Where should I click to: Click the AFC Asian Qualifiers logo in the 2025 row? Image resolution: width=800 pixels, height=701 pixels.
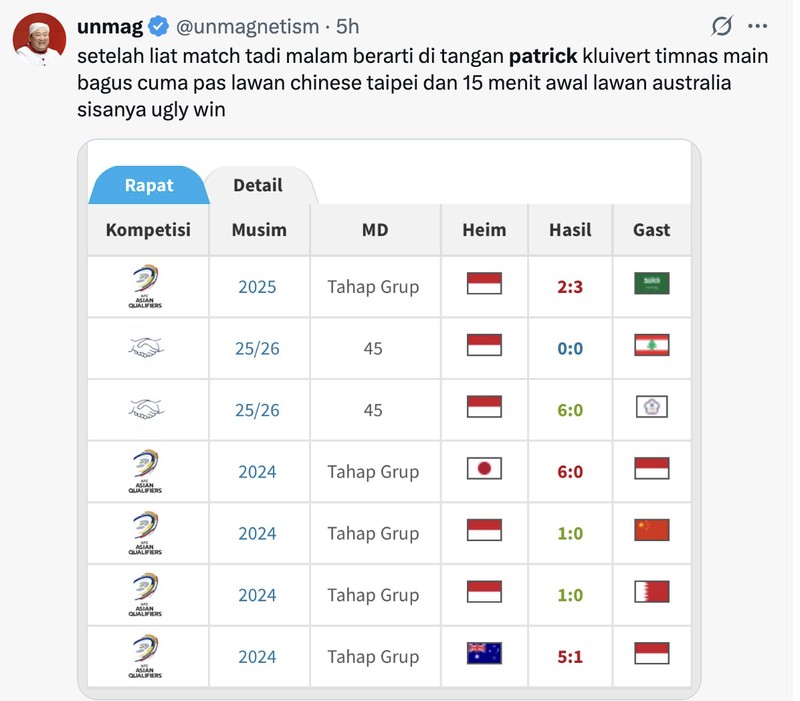tap(147, 286)
